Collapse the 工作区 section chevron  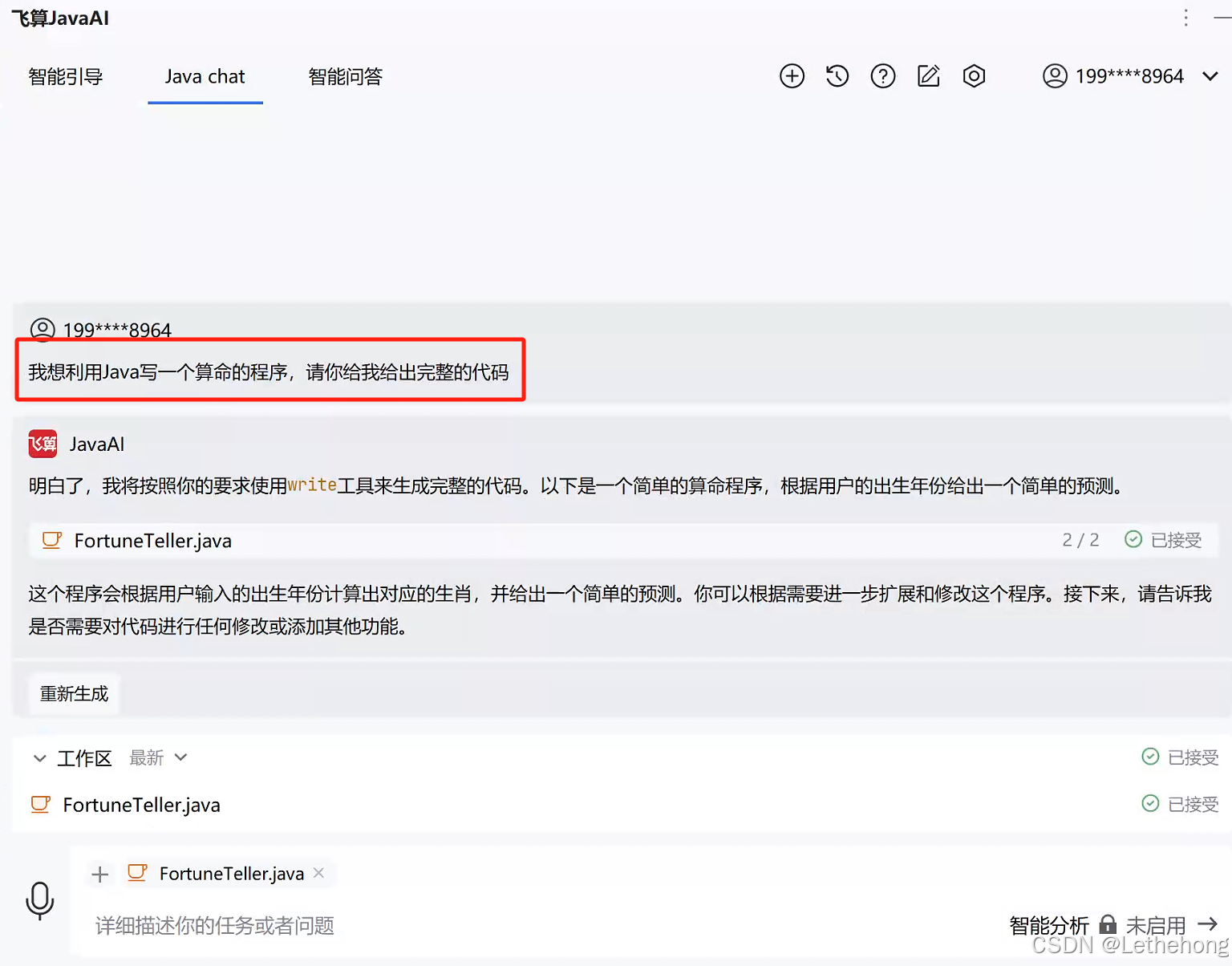[x=39, y=758]
